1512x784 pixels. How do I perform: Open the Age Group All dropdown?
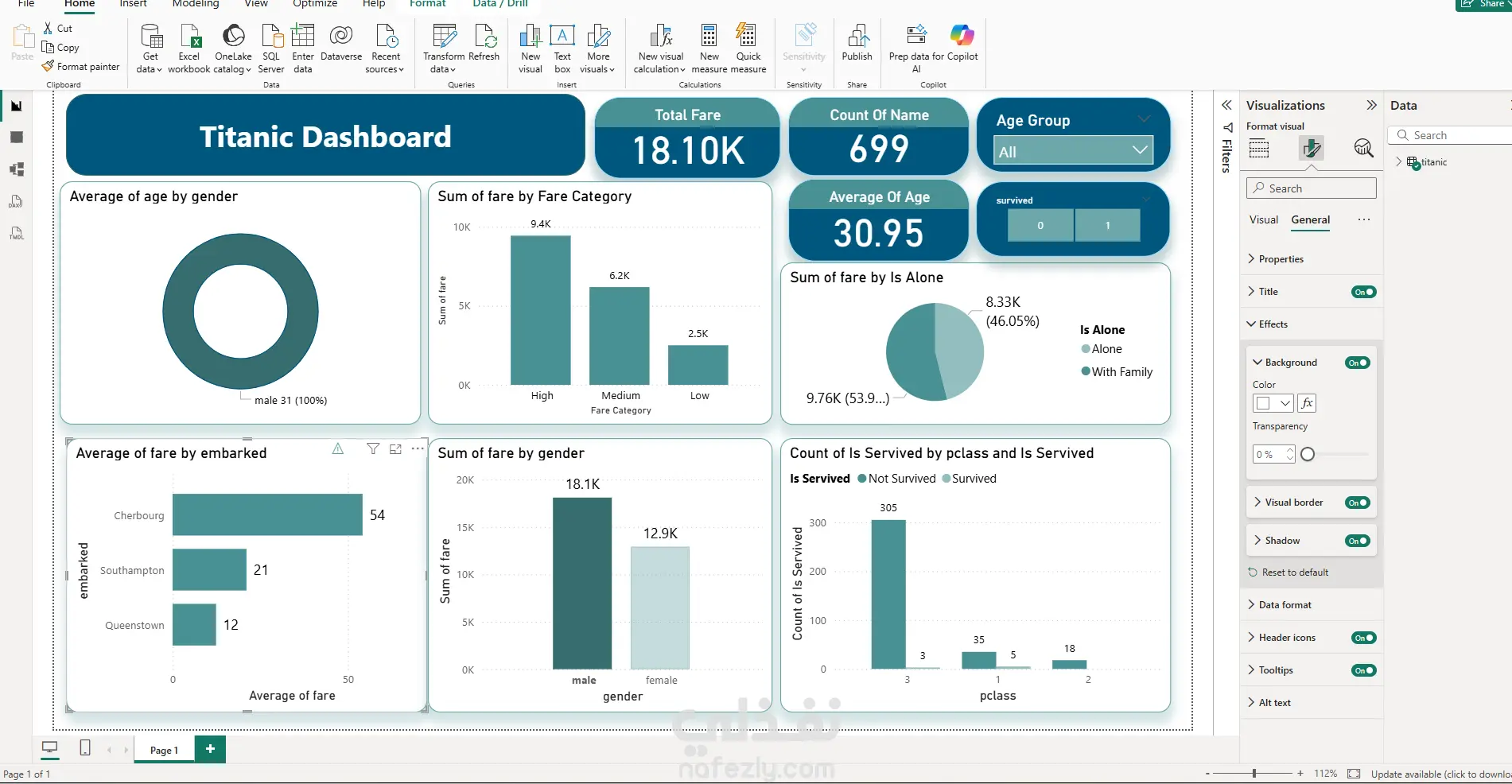1072,150
